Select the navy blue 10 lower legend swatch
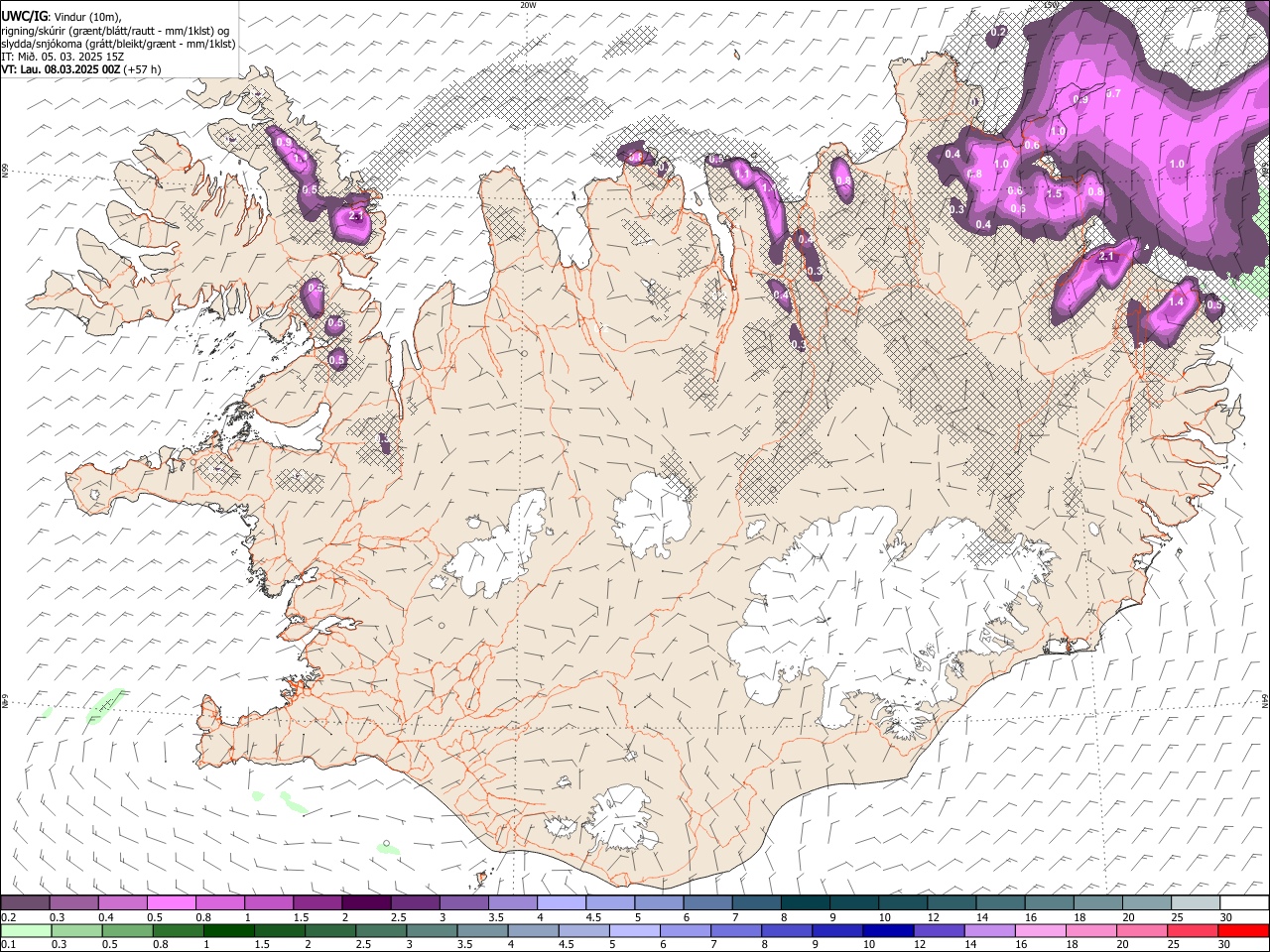The height and width of the screenshot is (952, 1270). 888,930
